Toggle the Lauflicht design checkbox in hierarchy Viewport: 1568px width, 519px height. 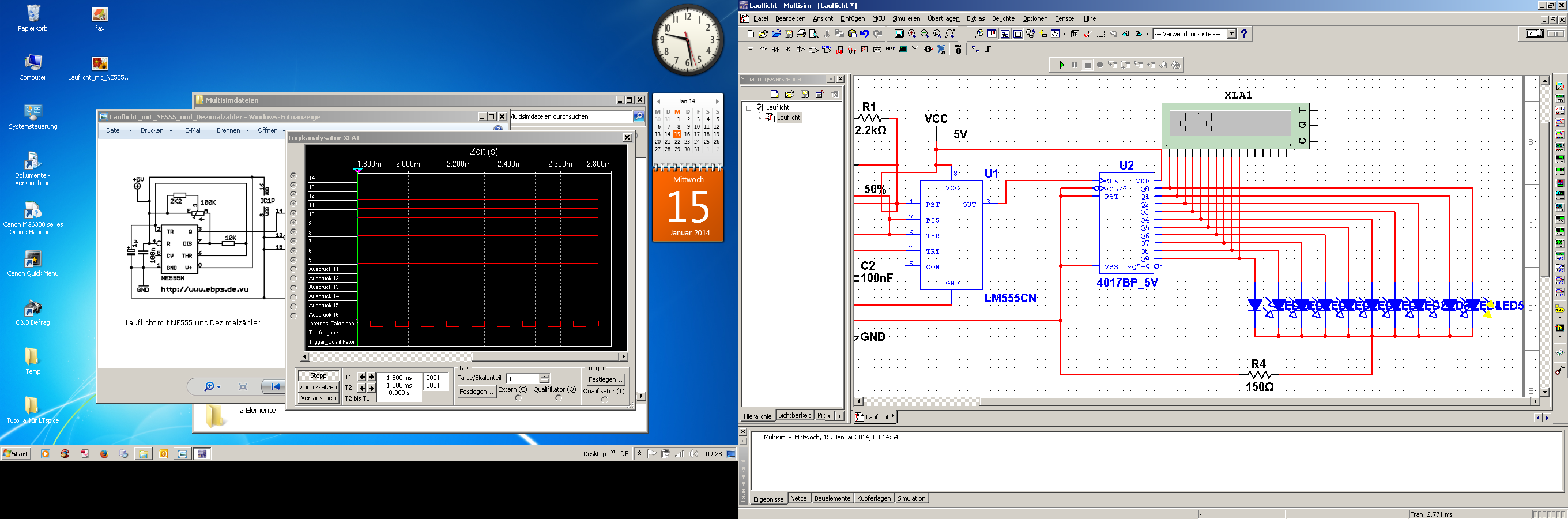click(x=760, y=107)
